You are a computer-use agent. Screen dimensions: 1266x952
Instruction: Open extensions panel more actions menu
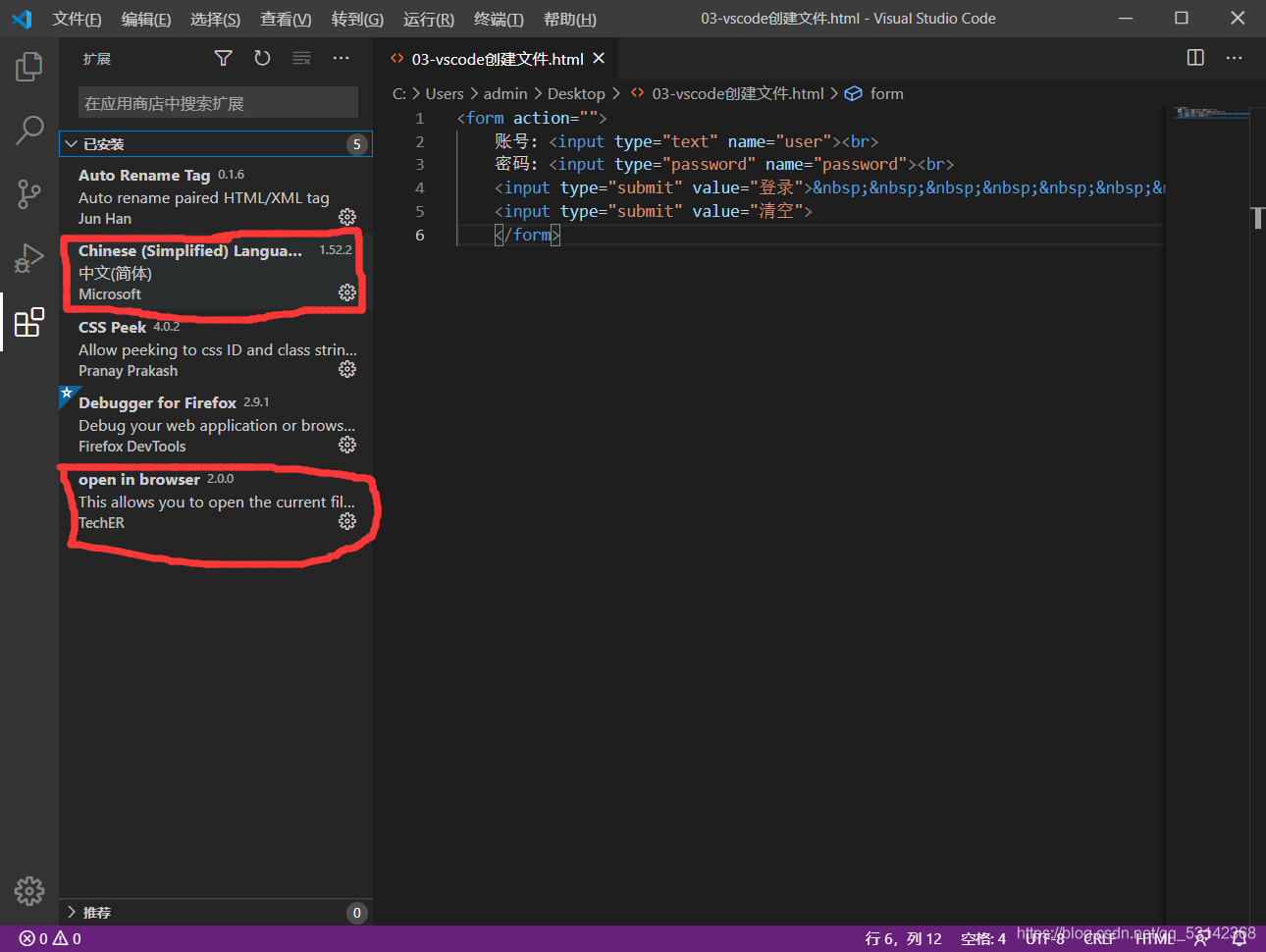341,59
